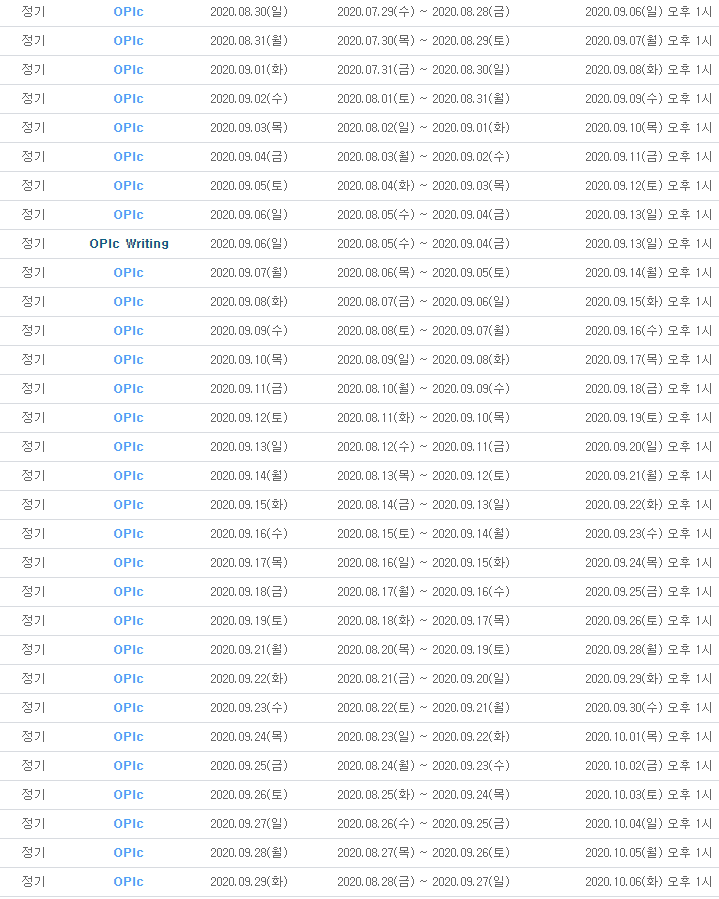Screen dimensions: 719x899
Task: Click result date 2020.10.03(토) 오후 1시
Action: pos(648,795)
